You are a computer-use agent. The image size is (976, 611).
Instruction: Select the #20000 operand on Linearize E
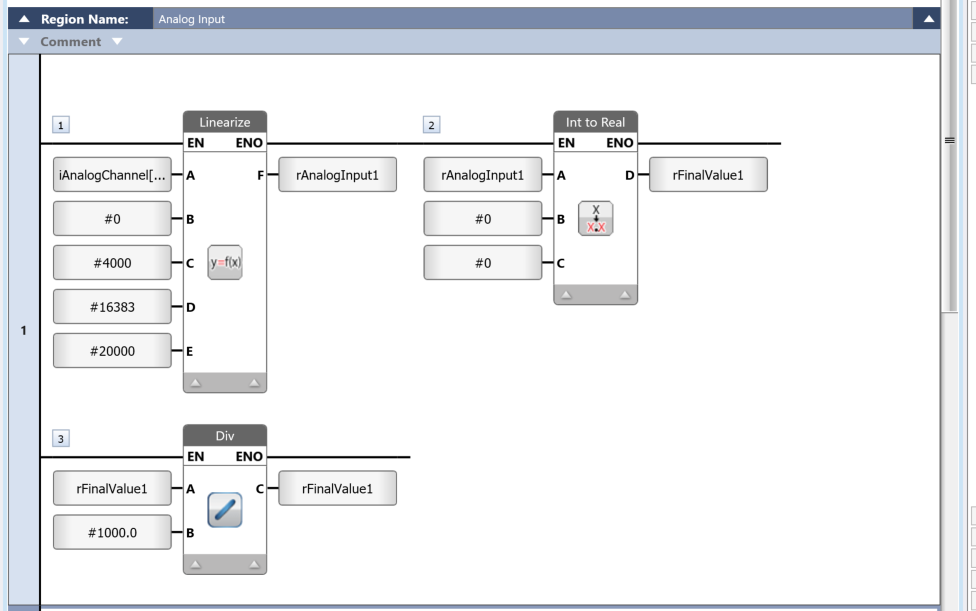click(x=112, y=351)
